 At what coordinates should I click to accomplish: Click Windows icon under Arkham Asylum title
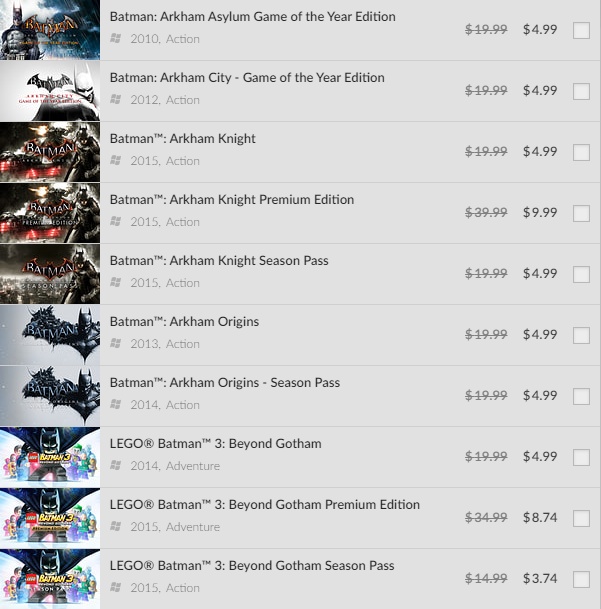coord(115,38)
